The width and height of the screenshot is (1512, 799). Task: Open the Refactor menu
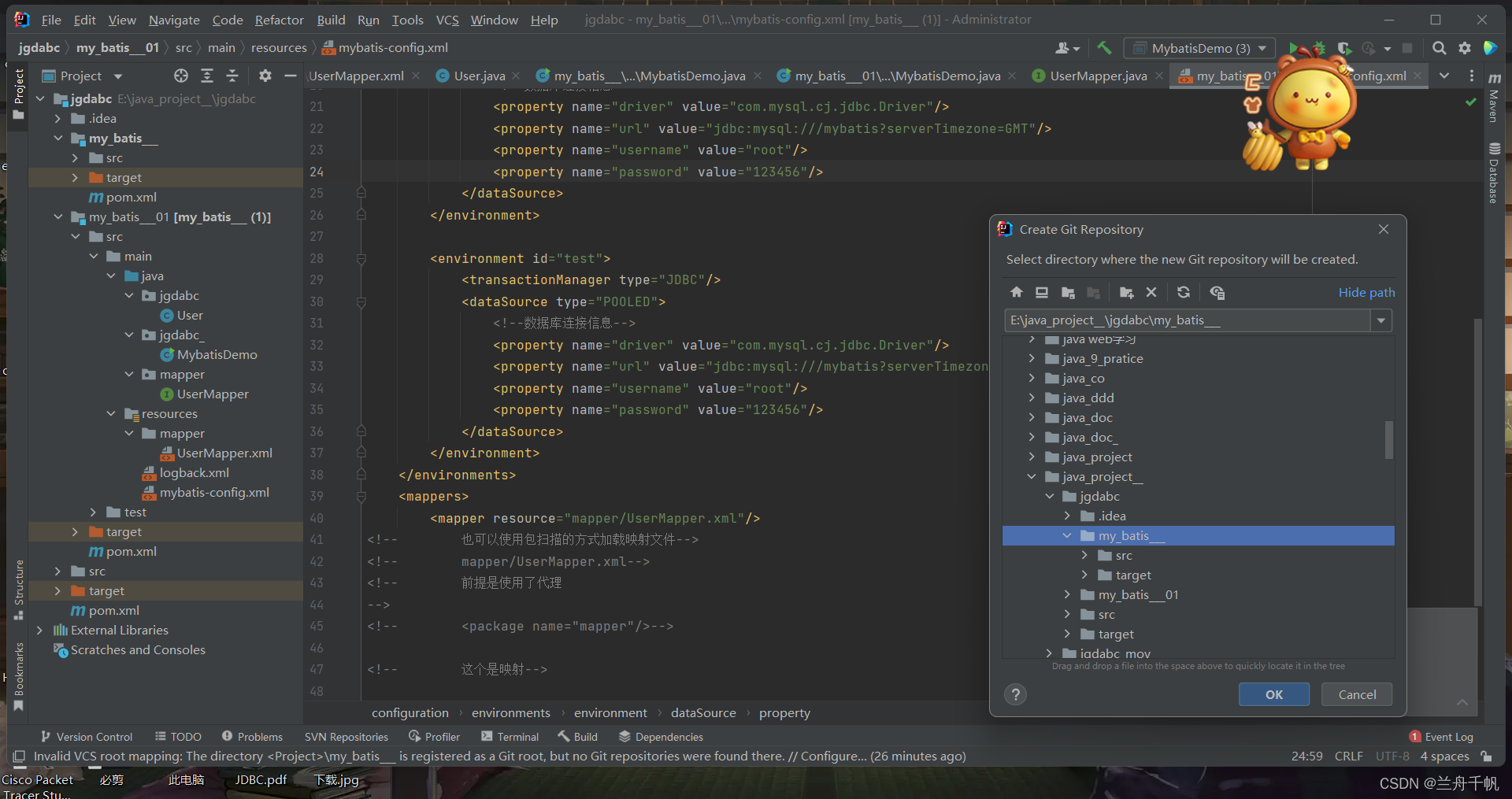(x=279, y=20)
